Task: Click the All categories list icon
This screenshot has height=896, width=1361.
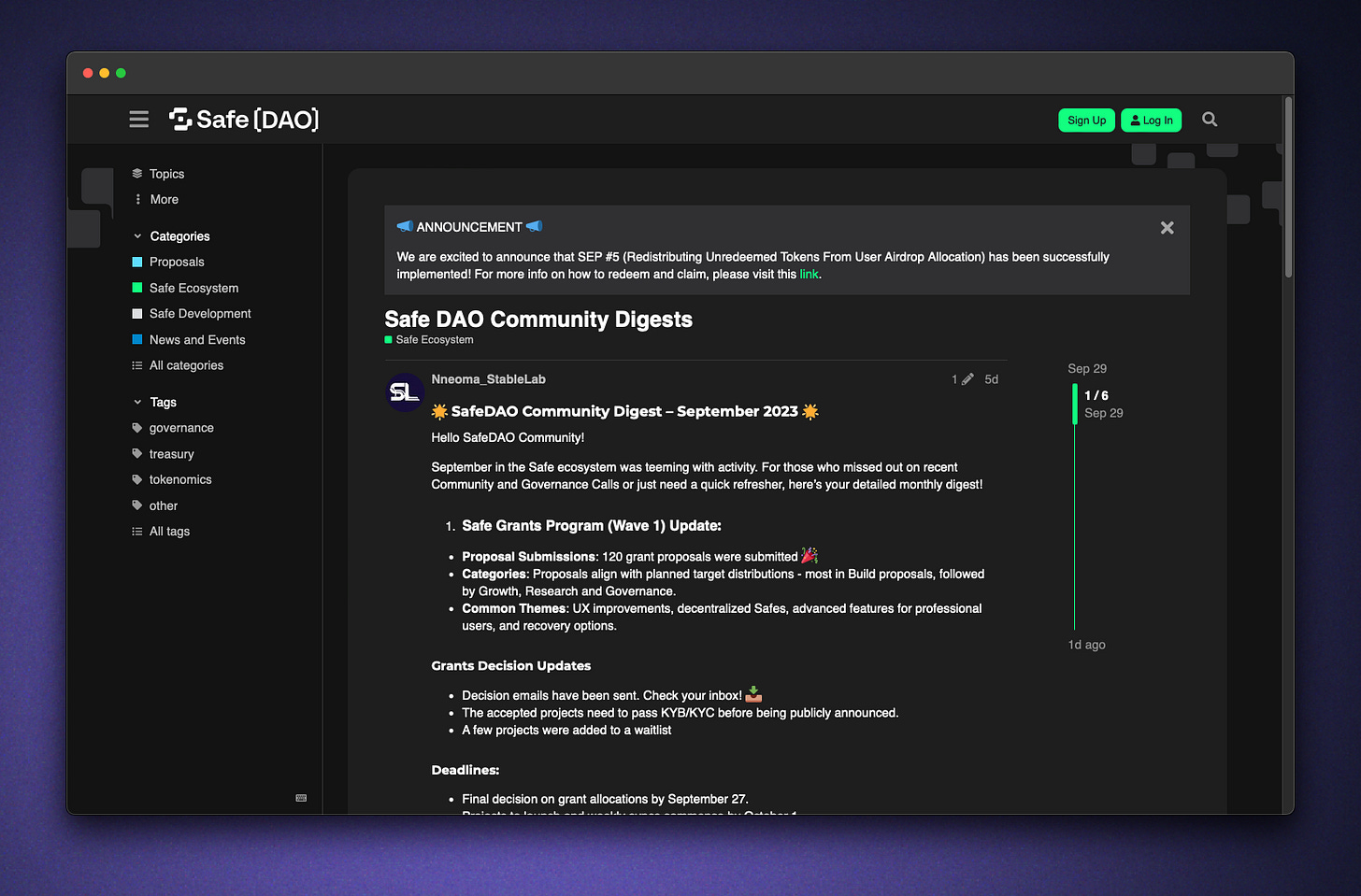Action: coord(137,365)
